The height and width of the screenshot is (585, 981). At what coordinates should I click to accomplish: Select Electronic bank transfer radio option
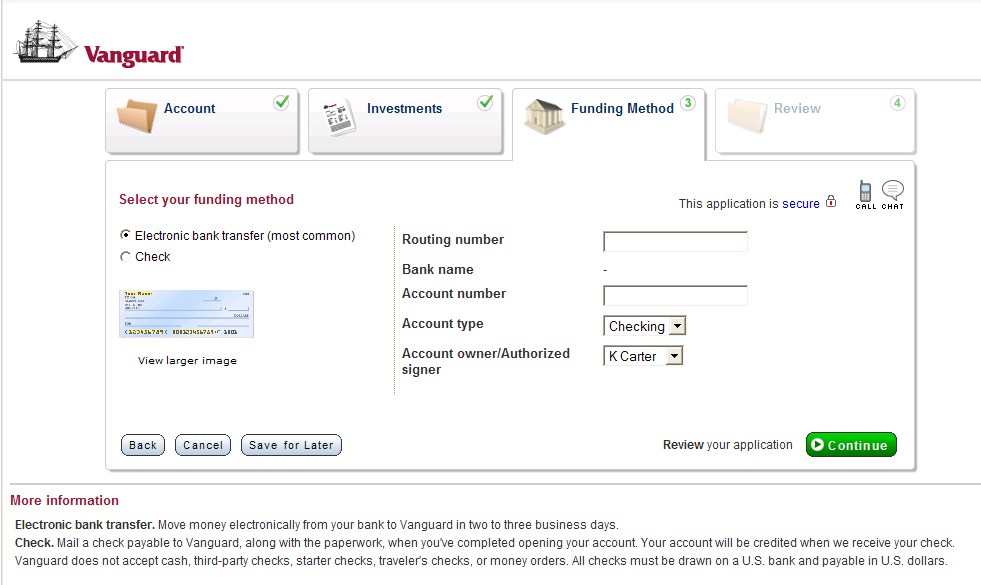[125, 236]
